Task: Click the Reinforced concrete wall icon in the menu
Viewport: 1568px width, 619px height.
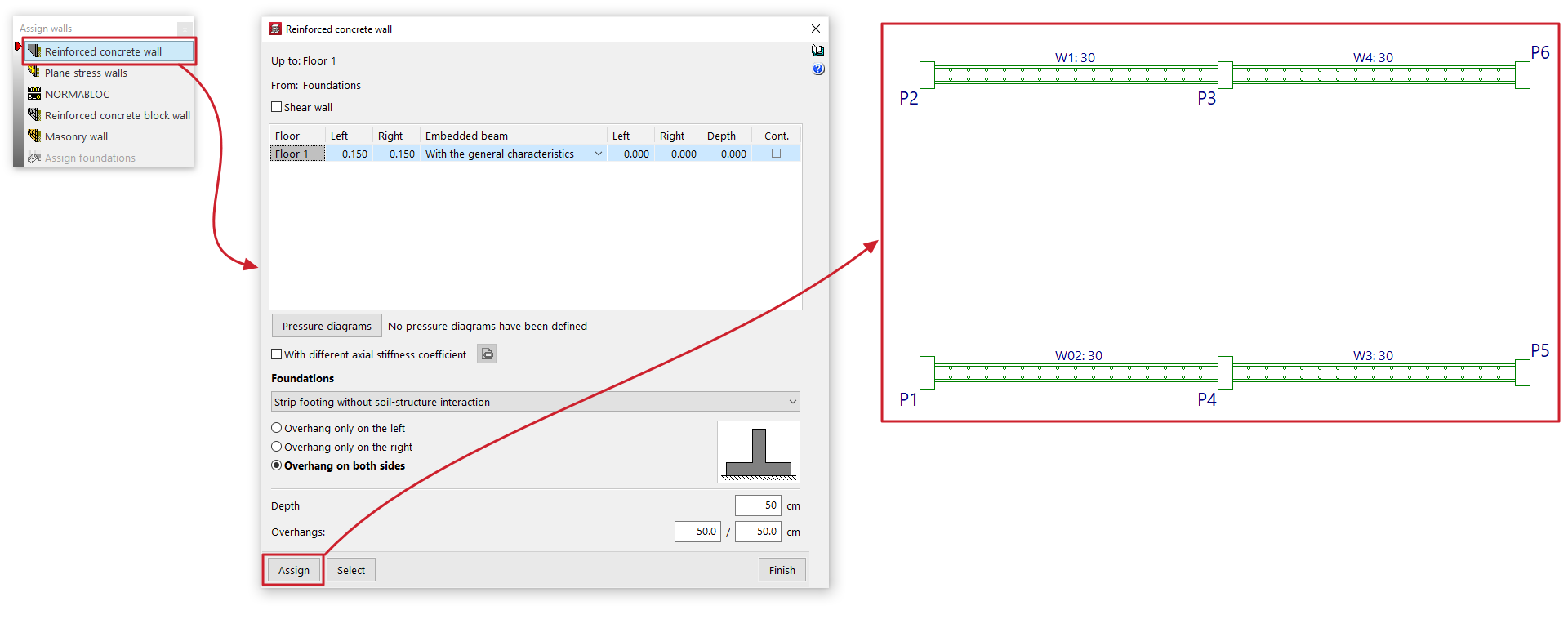Action: (34, 51)
